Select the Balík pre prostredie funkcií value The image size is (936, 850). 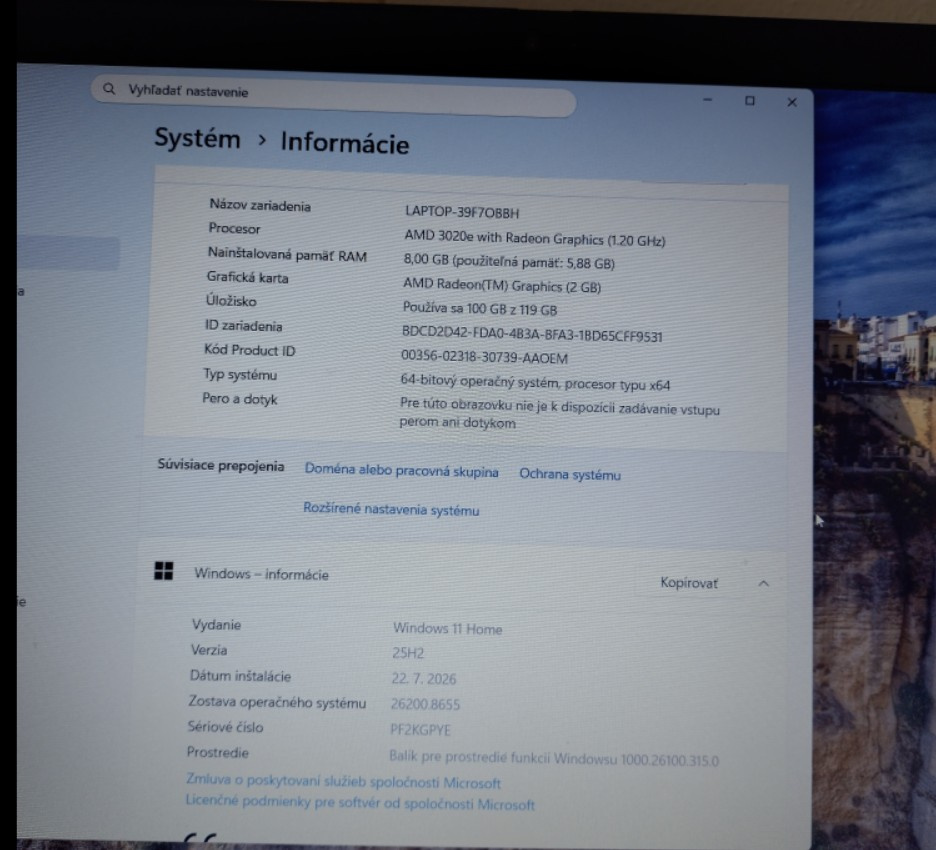click(554, 758)
